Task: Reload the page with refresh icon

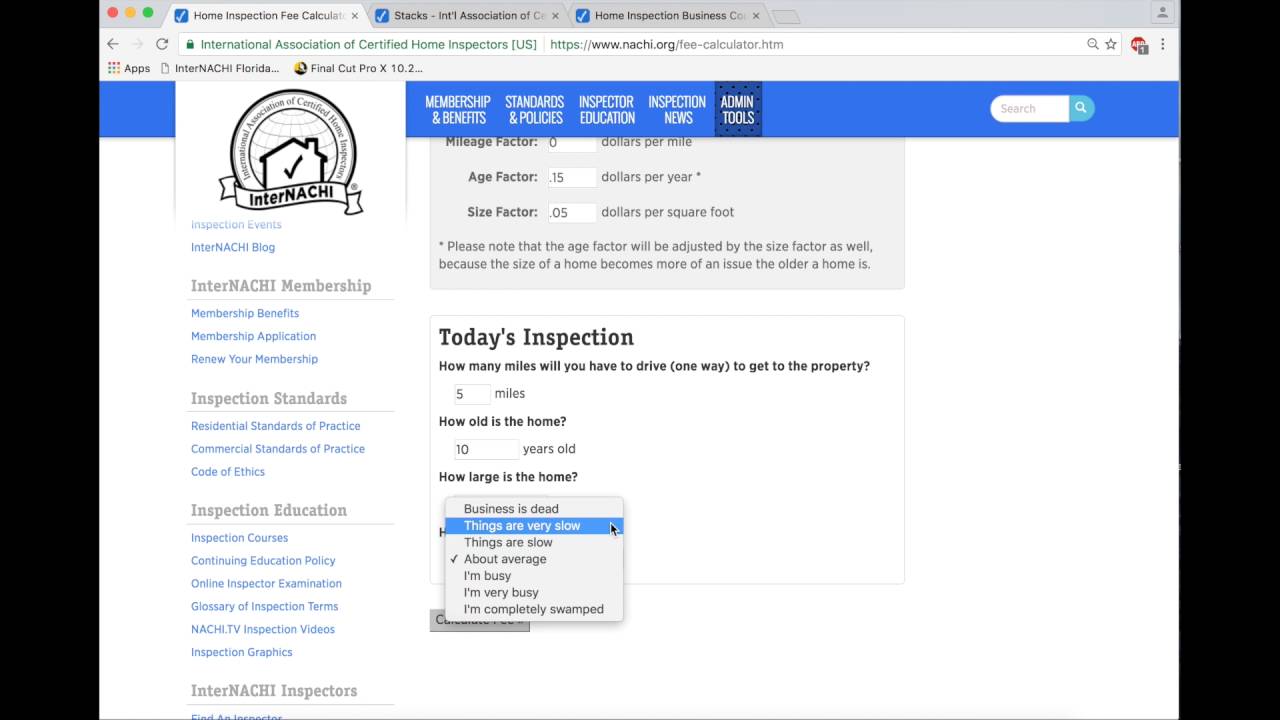Action: (x=162, y=44)
